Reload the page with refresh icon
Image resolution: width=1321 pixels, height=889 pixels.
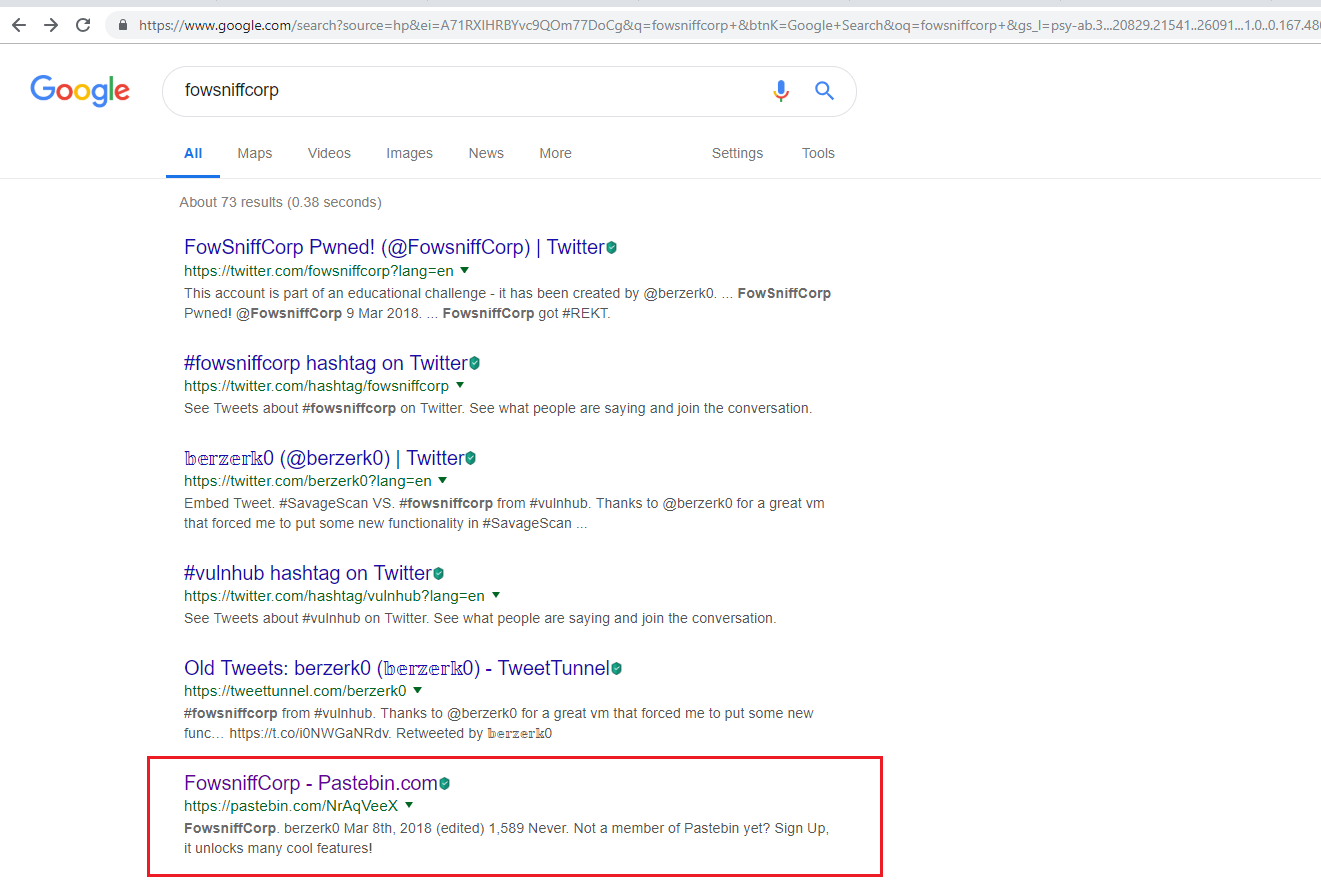(x=83, y=25)
